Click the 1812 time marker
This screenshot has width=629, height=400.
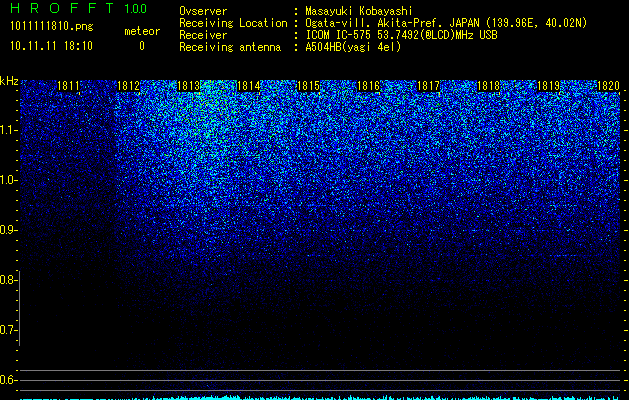128,86
